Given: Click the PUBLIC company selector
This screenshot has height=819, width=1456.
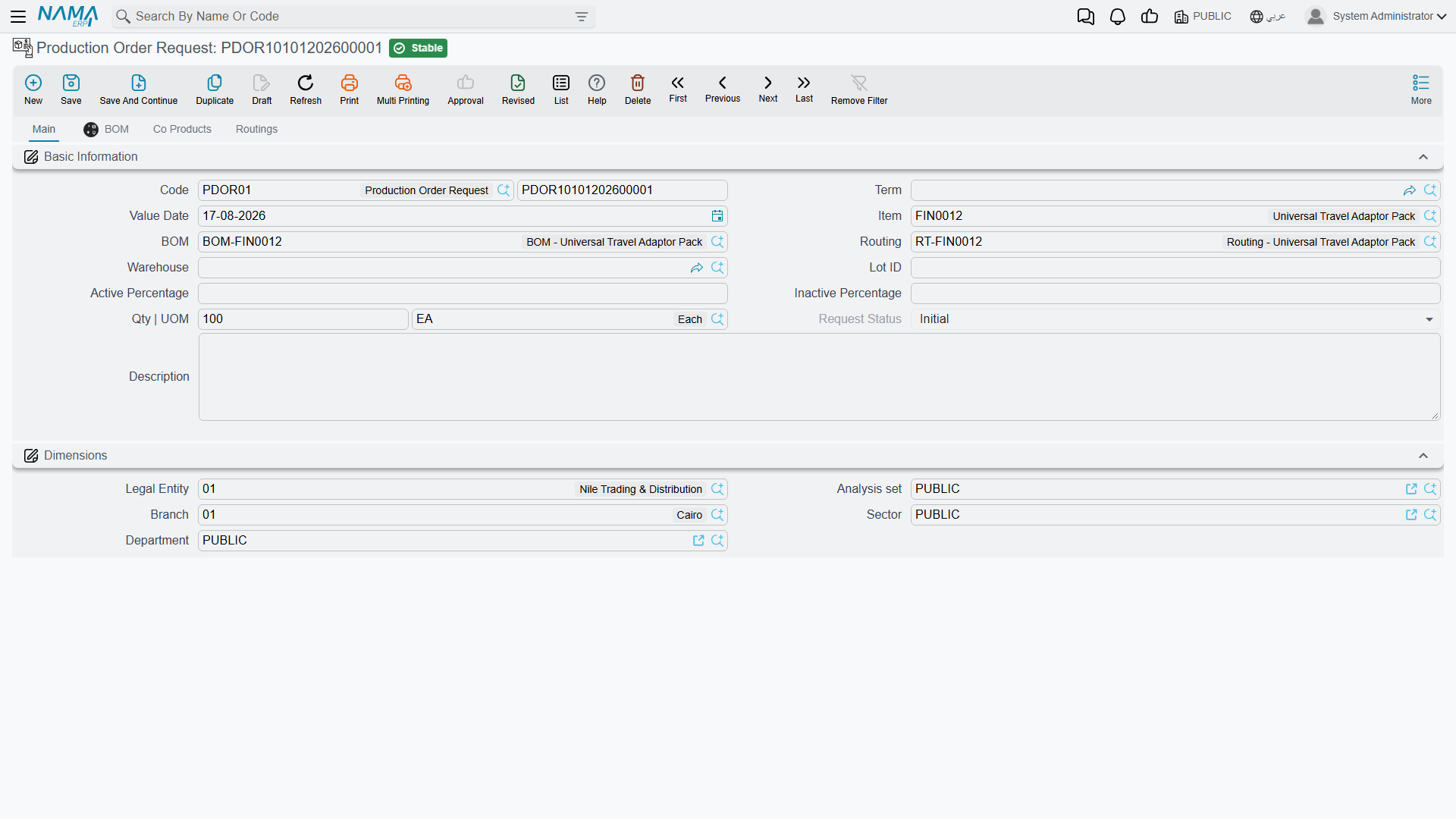Looking at the screenshot, I should [1203, 17].
